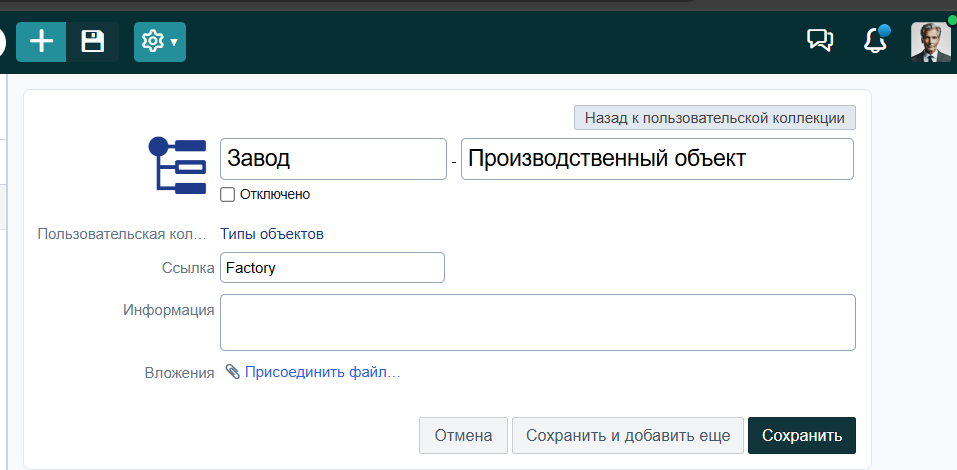The image size is (957, 470).
Task: Click the Отмена button
Action: pos(463,435)
